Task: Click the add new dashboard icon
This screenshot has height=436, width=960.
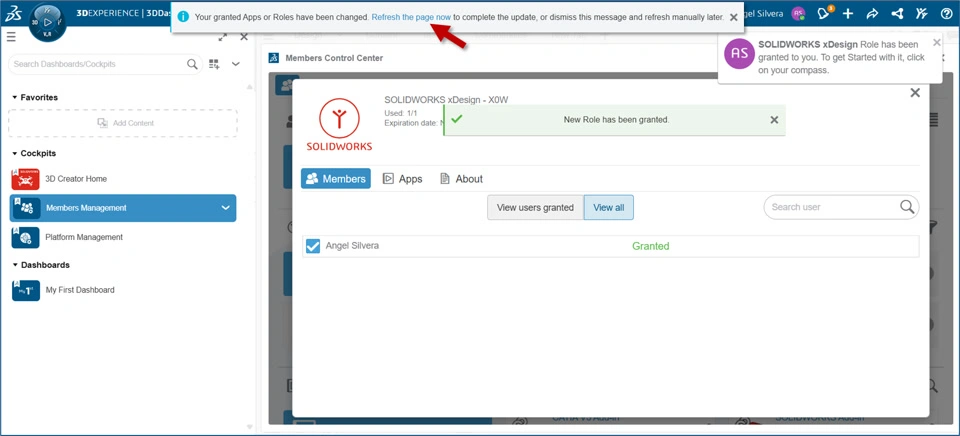Action: [214, 64]
